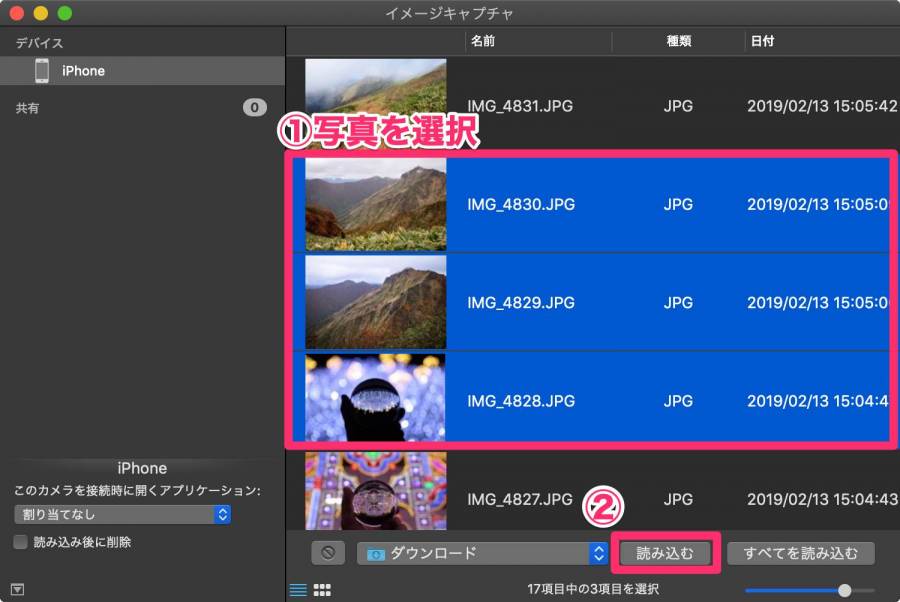Click the file name IMG_4829.JPG
This screenshot has height=602, width=900.
[x=521, y=302]
